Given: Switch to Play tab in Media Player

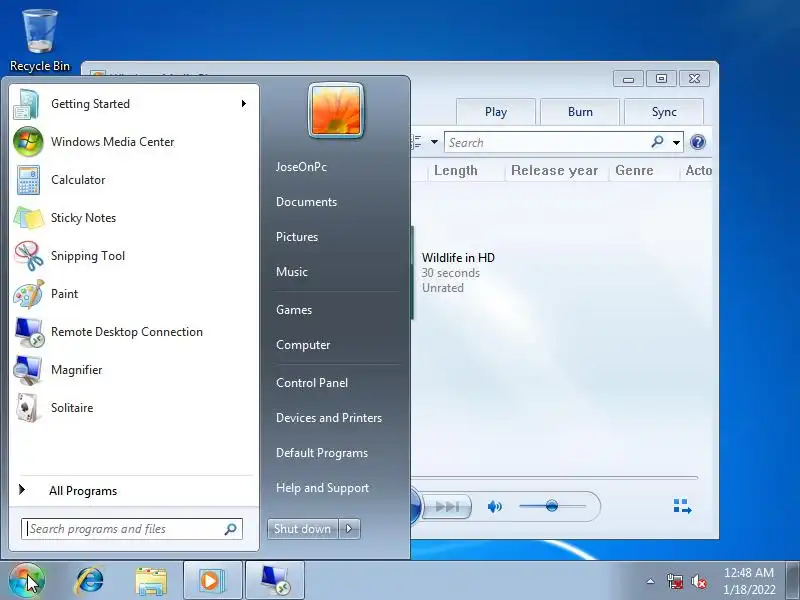Looking at the screenshot, I should coord(496,112).
